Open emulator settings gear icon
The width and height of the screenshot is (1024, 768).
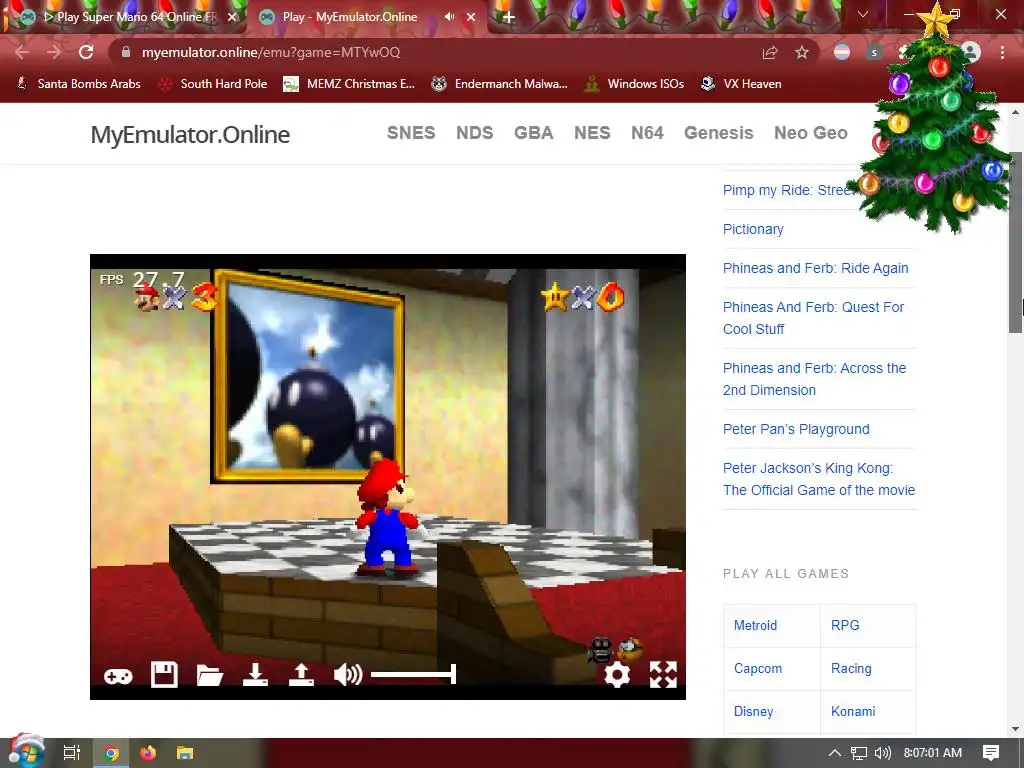click(616, 675)
